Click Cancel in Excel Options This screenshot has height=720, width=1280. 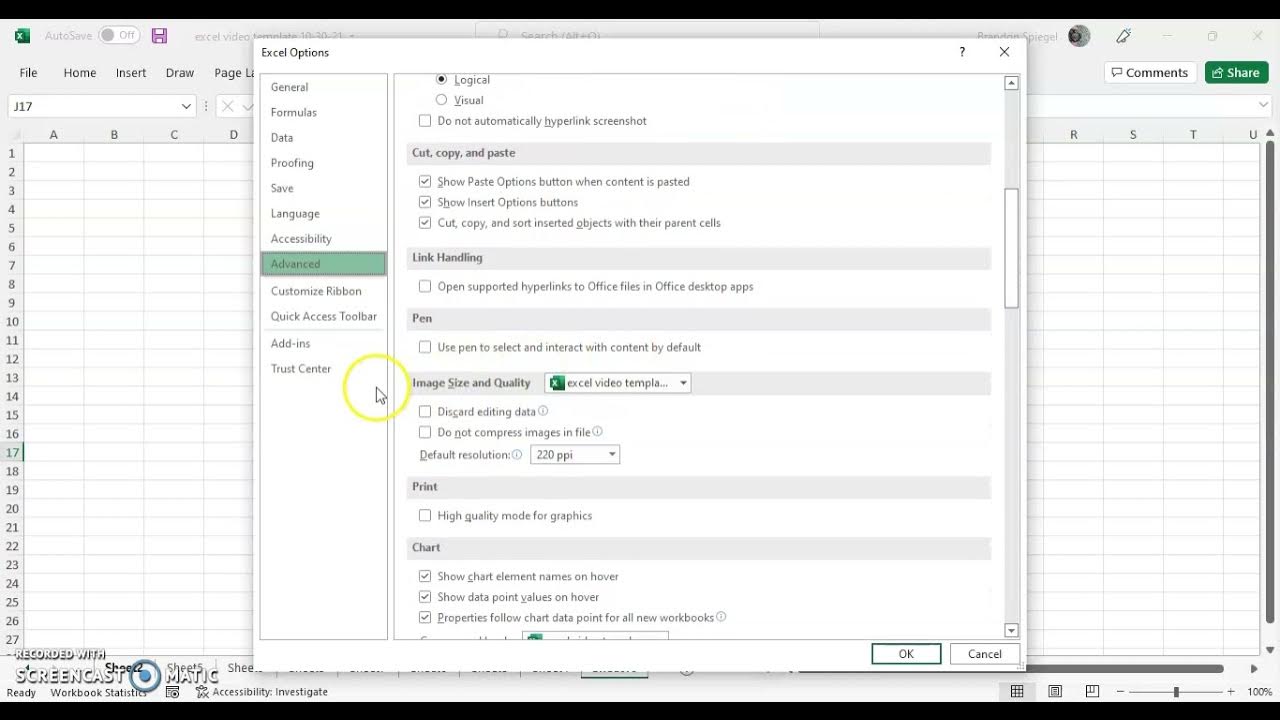(984, 654)
